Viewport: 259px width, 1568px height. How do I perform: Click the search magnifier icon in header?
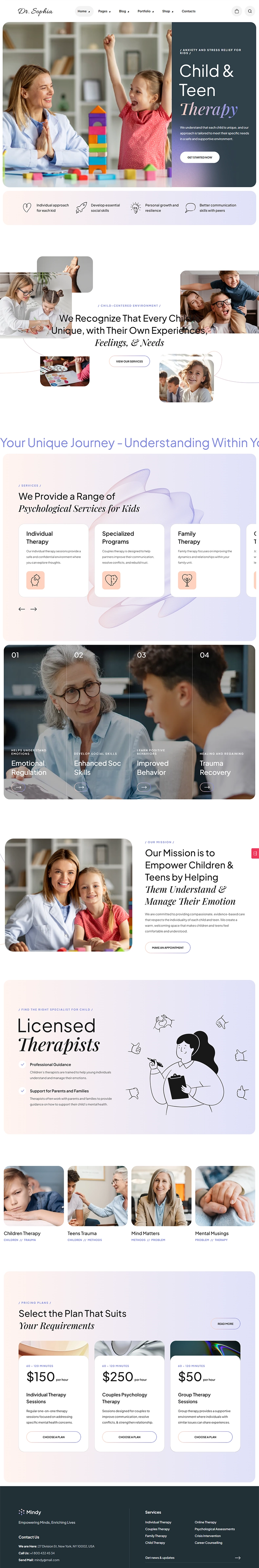coord(249,11)
